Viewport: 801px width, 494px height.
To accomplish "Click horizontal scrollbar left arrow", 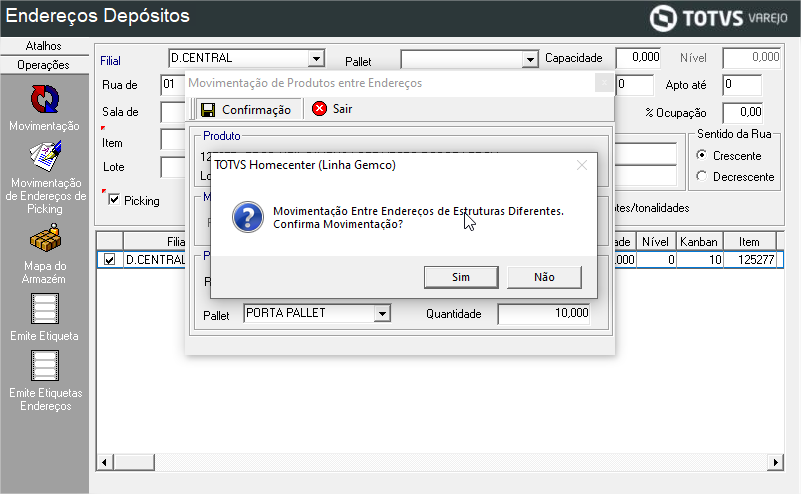I will pyautogui.click(x=104, y=462).
